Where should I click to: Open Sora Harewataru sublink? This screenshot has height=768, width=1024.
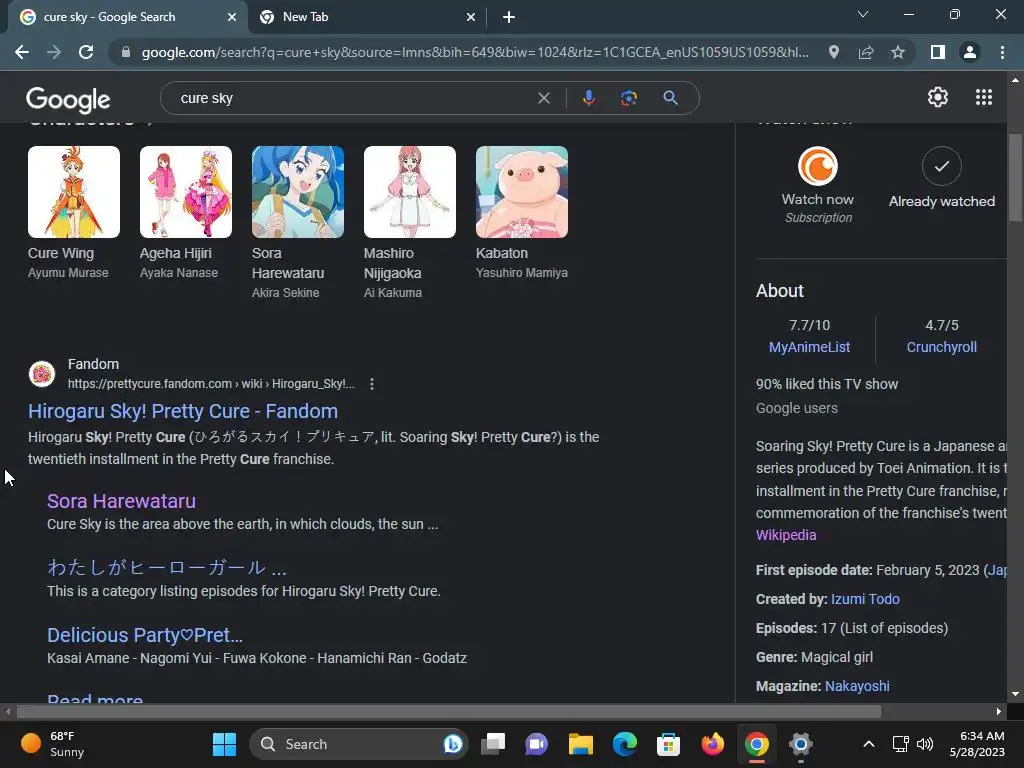(x=121, y=501)
